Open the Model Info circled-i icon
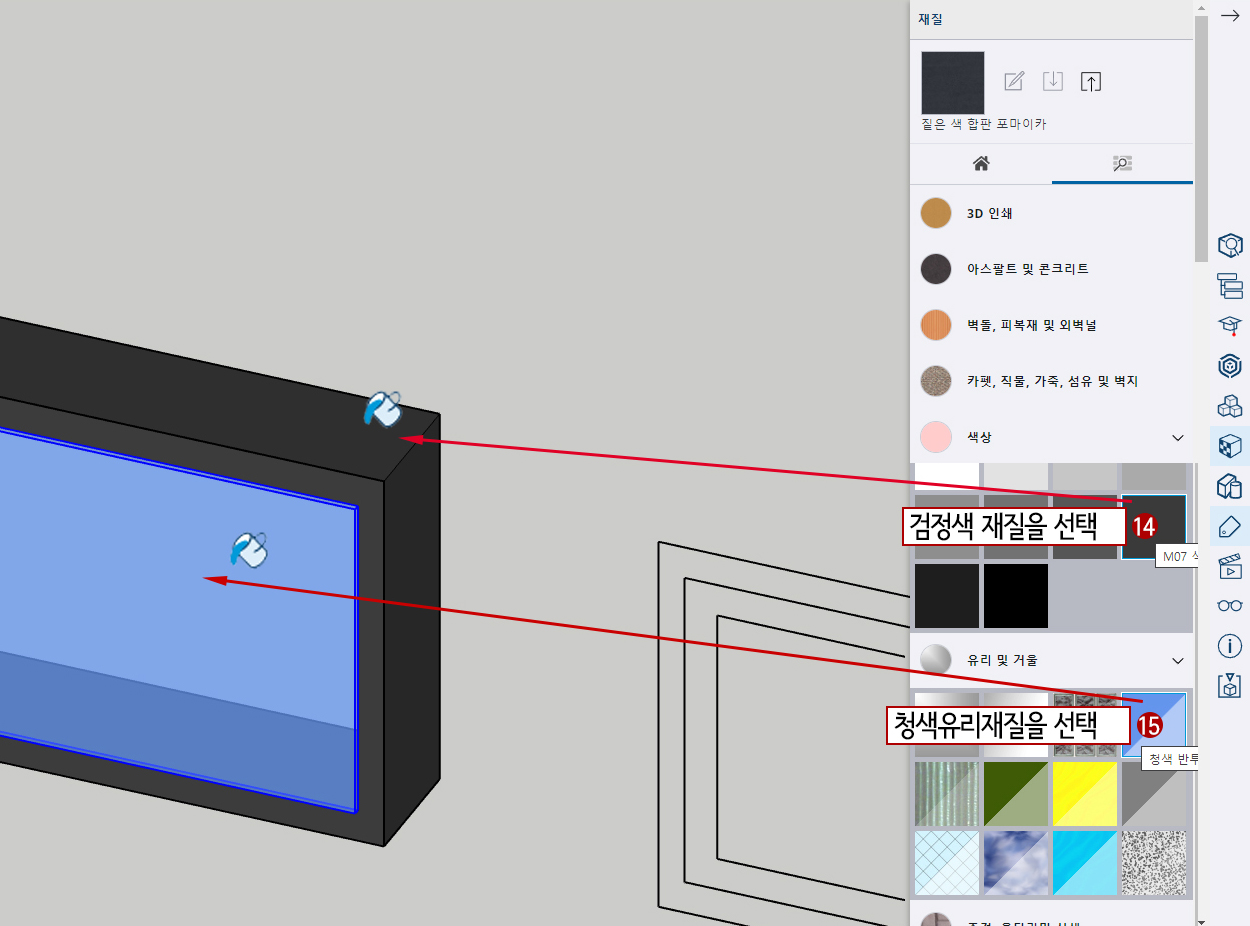This screenshot has height=926, width=1250. click(1230, 646)
